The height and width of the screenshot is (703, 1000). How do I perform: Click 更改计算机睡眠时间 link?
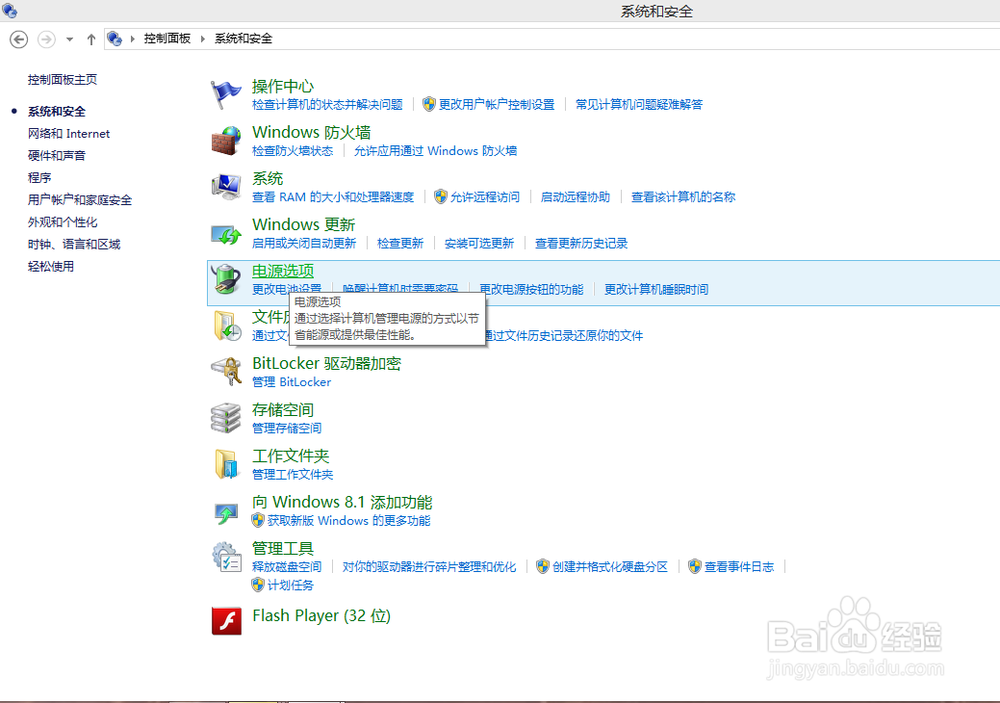[x=656, y=290]
